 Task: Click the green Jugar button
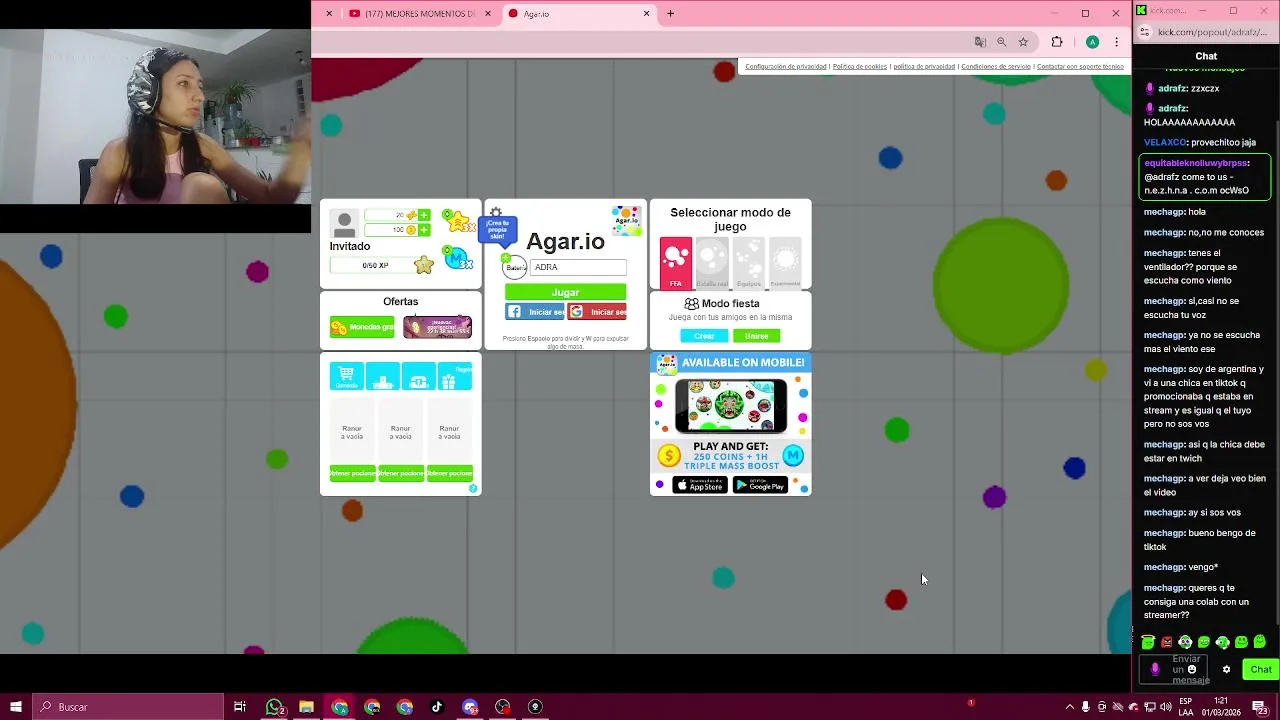[565, 292]
